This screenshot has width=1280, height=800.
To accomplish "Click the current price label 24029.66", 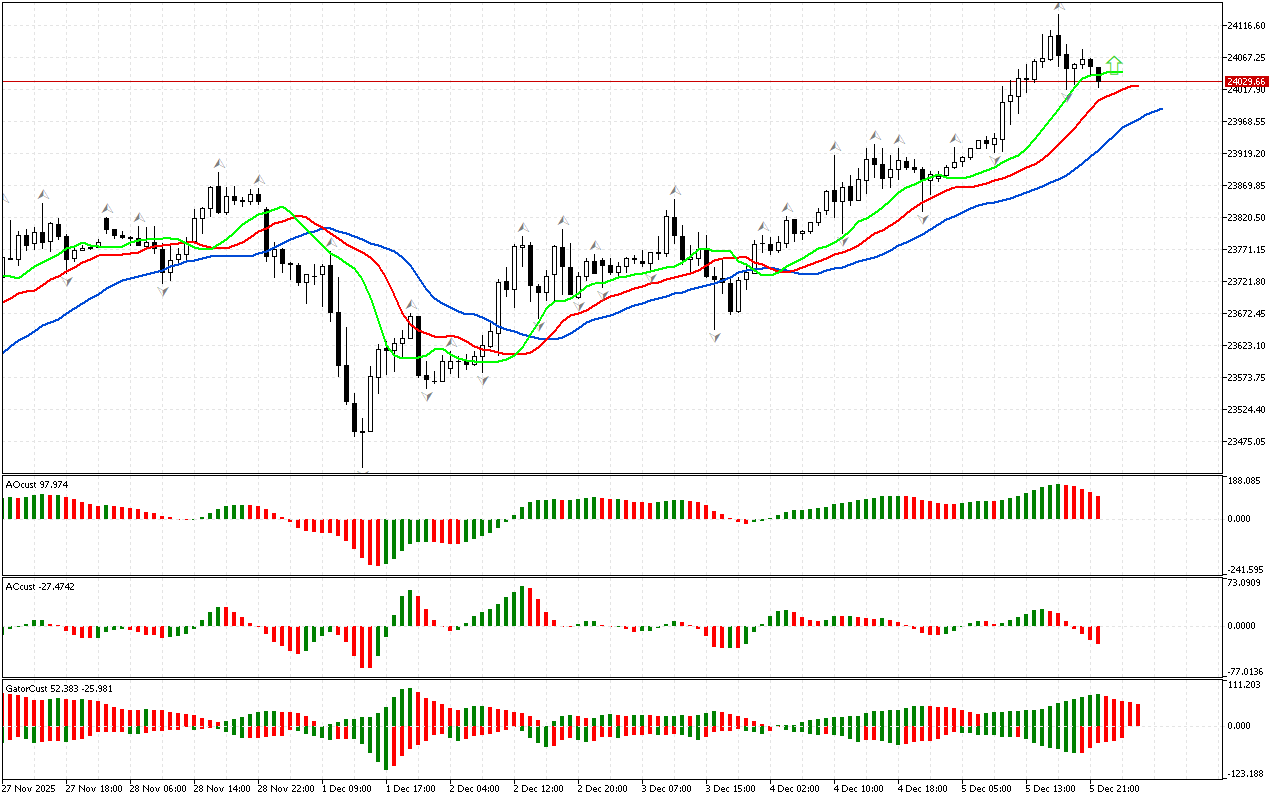I will coord(1246,81).
